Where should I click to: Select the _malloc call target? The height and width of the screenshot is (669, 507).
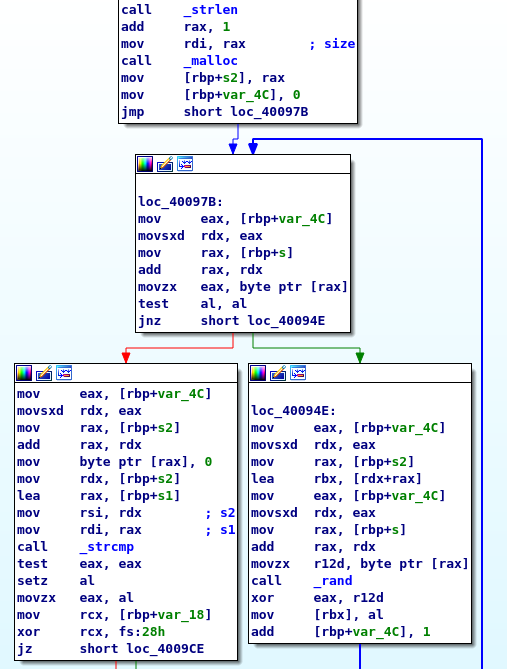(x=211, y=61)
